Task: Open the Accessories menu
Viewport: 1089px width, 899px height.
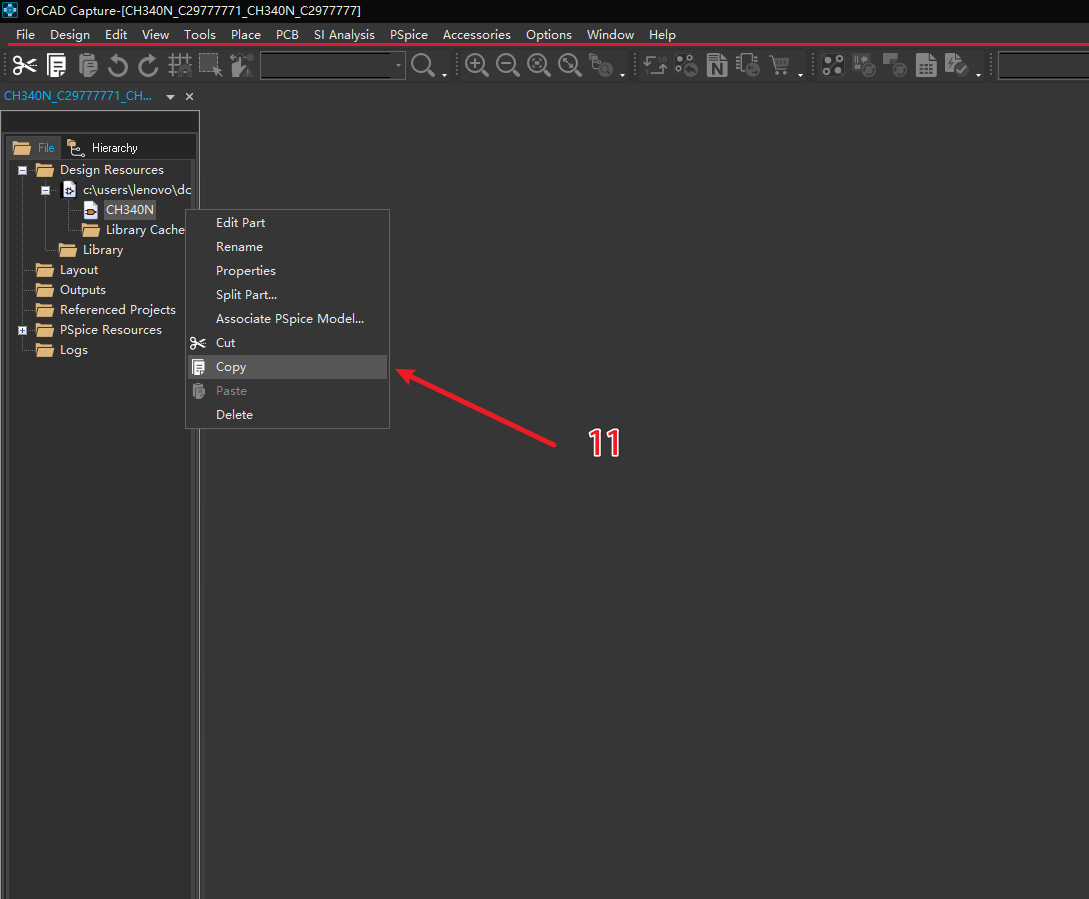Action: point(476,34)
